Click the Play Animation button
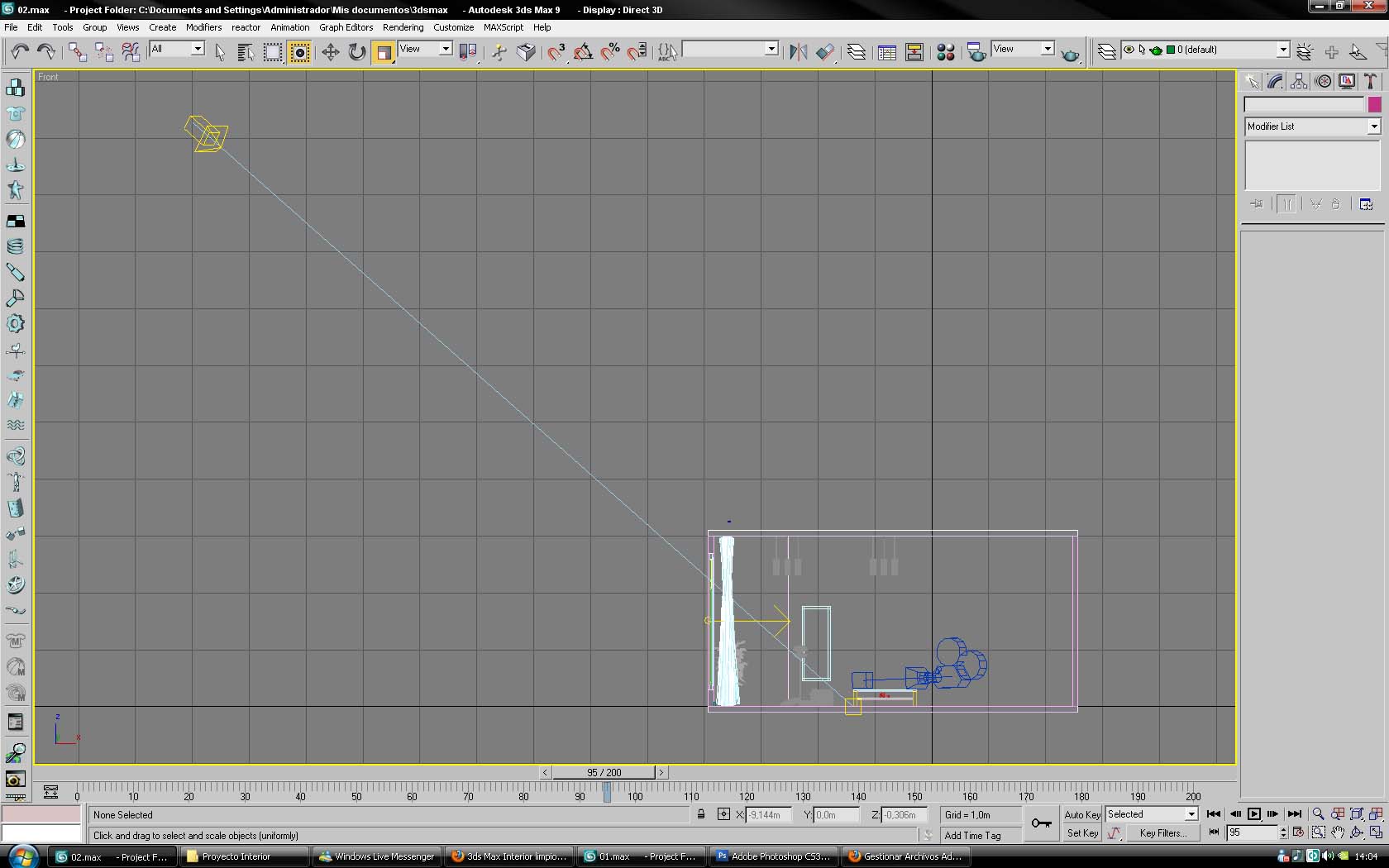 pos(1253,814)
